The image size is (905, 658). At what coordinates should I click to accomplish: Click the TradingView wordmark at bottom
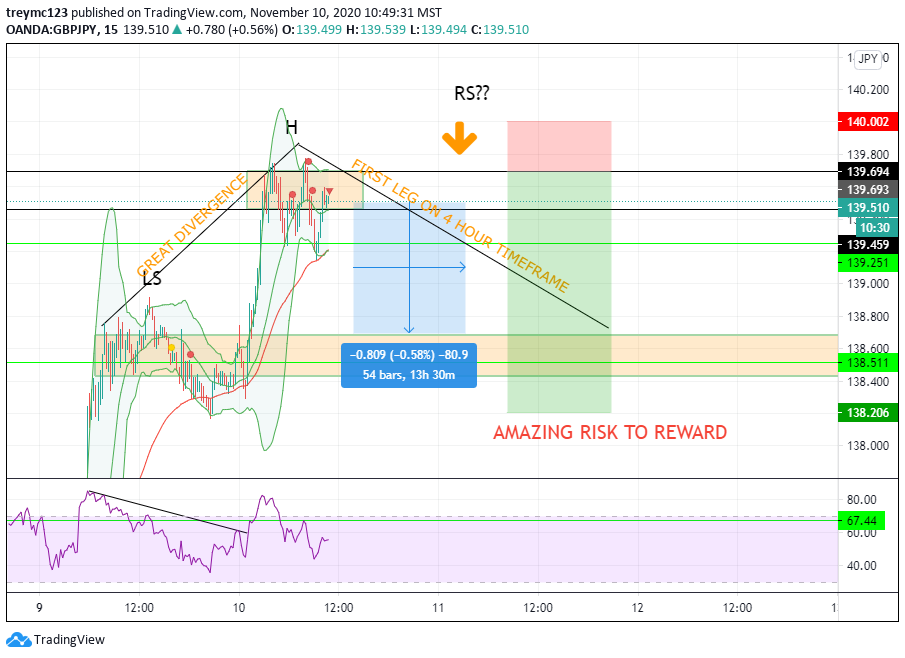click(x=69, y=640)
